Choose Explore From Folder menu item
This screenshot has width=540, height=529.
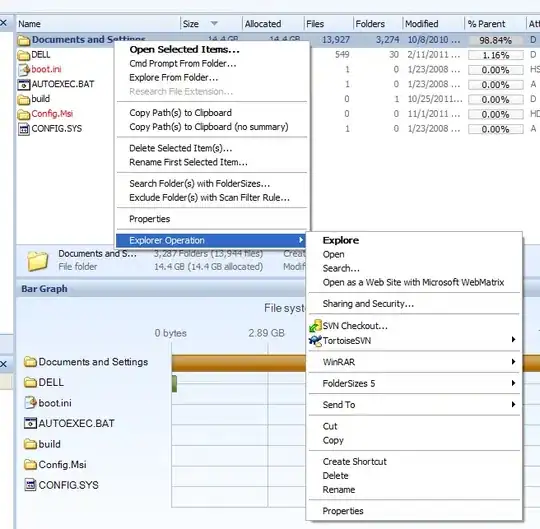click(212, 78)
